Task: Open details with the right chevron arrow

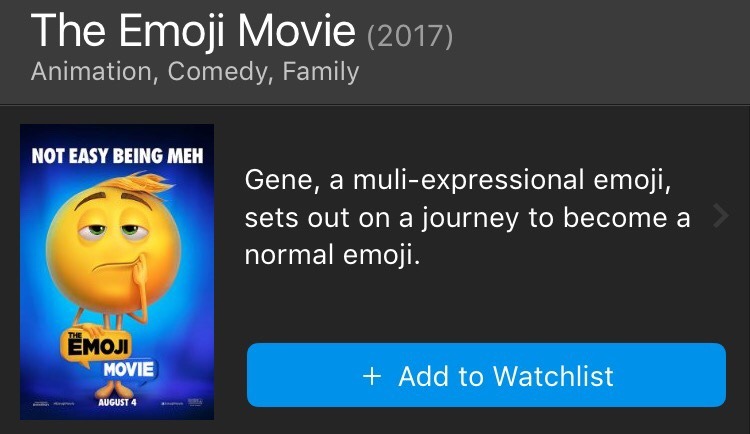Action: pos(721,216)
